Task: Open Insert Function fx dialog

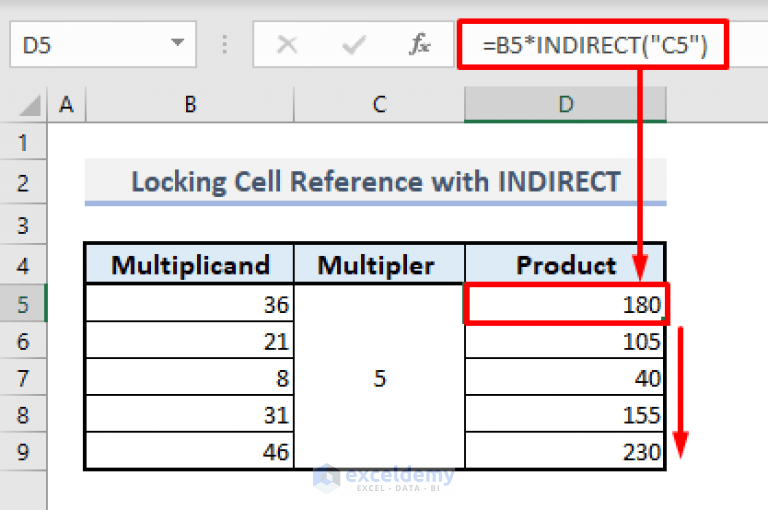Action: click(x=420, y=45)
